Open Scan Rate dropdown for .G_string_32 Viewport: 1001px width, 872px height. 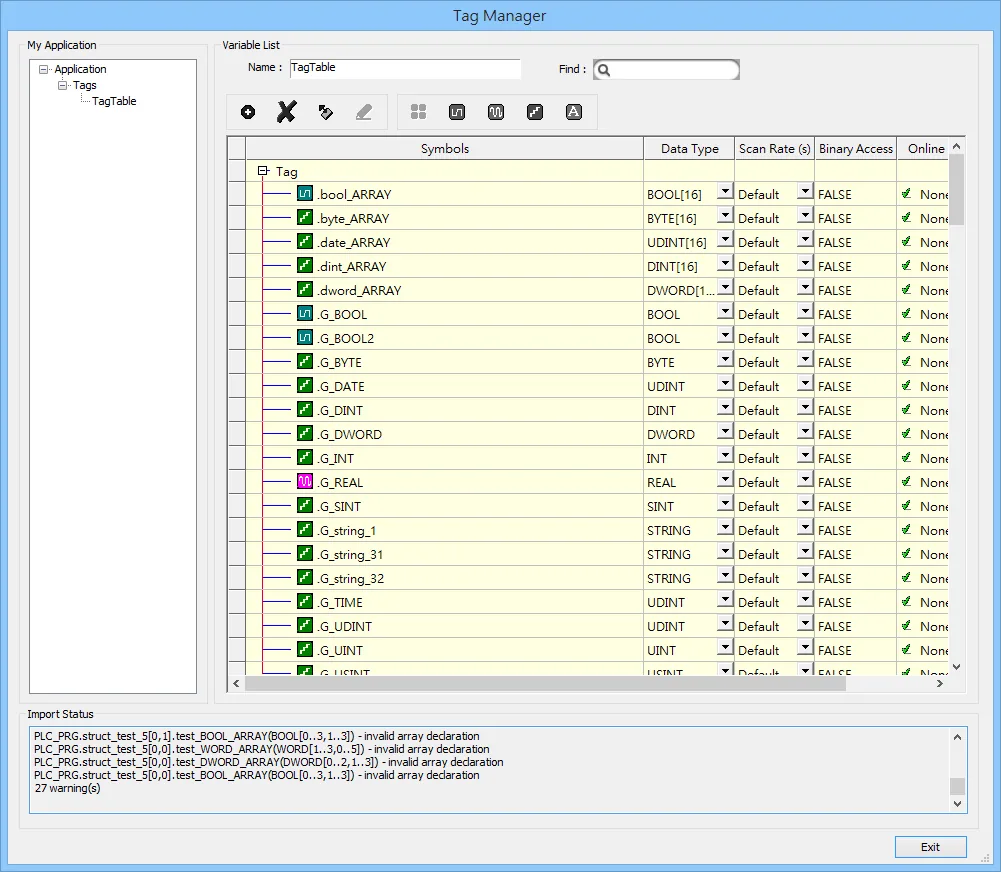[x=806, y=576]
